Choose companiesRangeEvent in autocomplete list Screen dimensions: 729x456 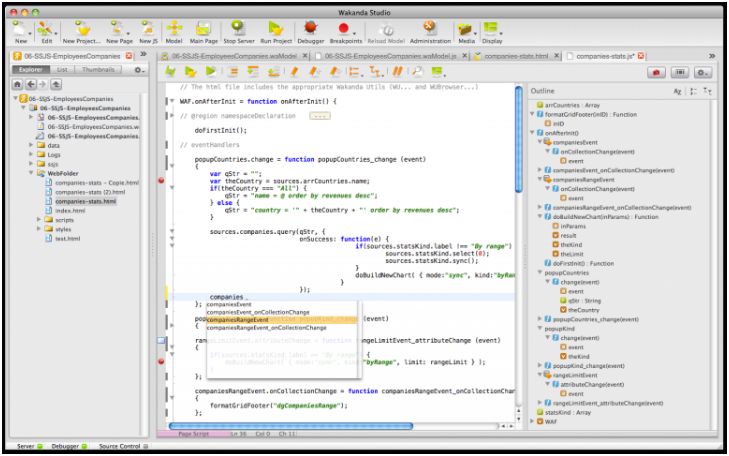click(x=282, y=320)
